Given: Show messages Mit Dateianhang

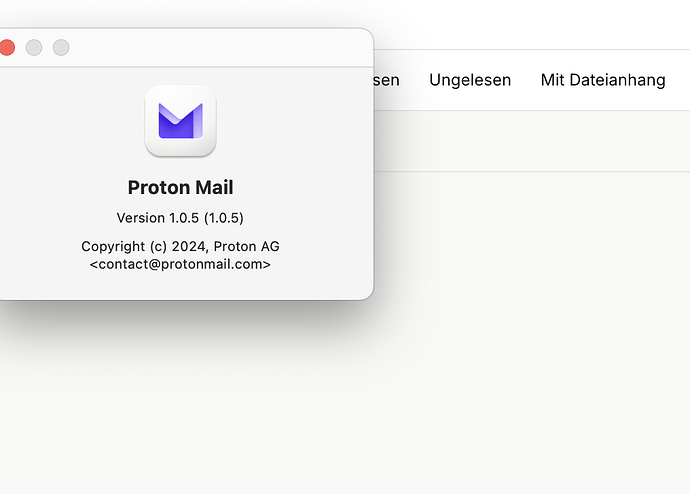Looking at the screenshot, I should pyautogui.click(x=603, y=80).
